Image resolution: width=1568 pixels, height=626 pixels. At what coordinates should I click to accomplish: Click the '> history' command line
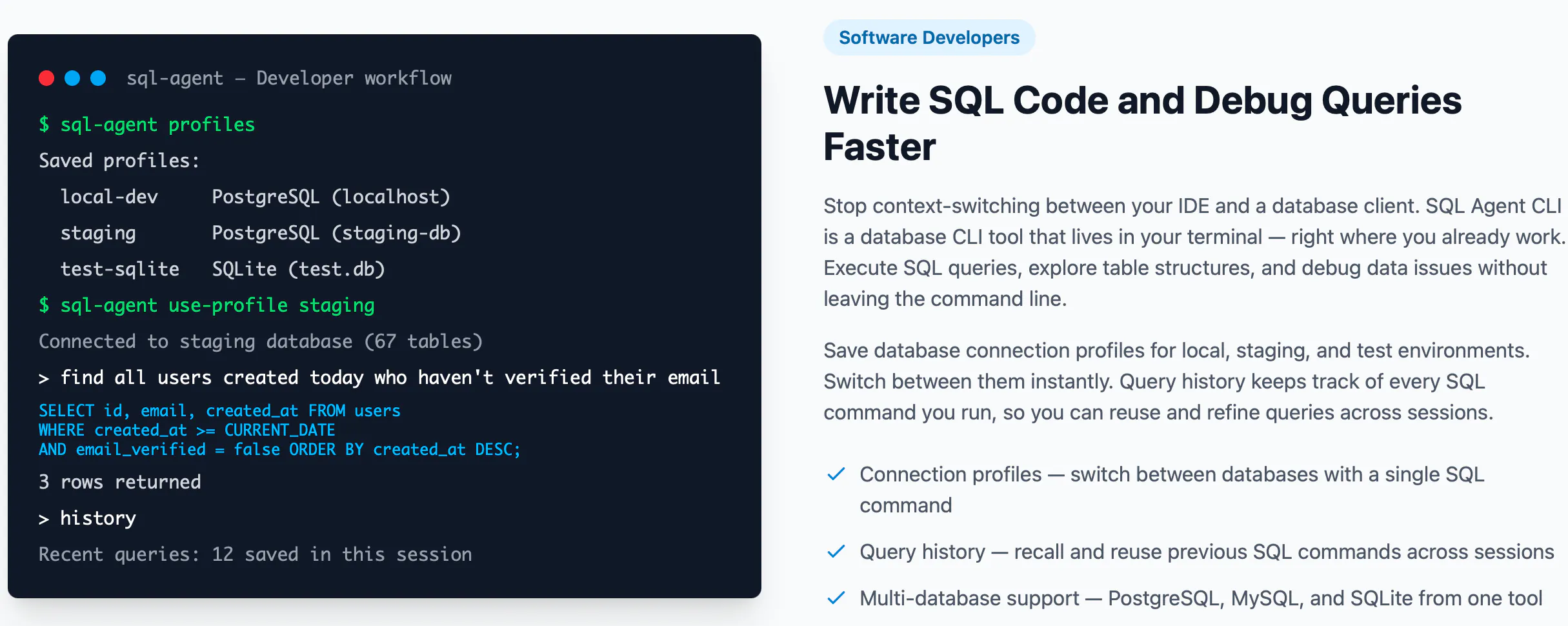88,518
